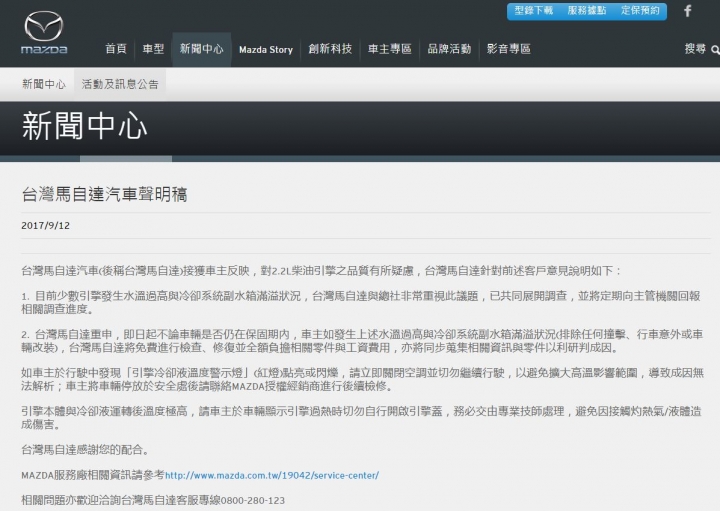This screenshot has height=511, width=720.
Task: Click the date 2017/9/12
Action: (x=45, y=225)
